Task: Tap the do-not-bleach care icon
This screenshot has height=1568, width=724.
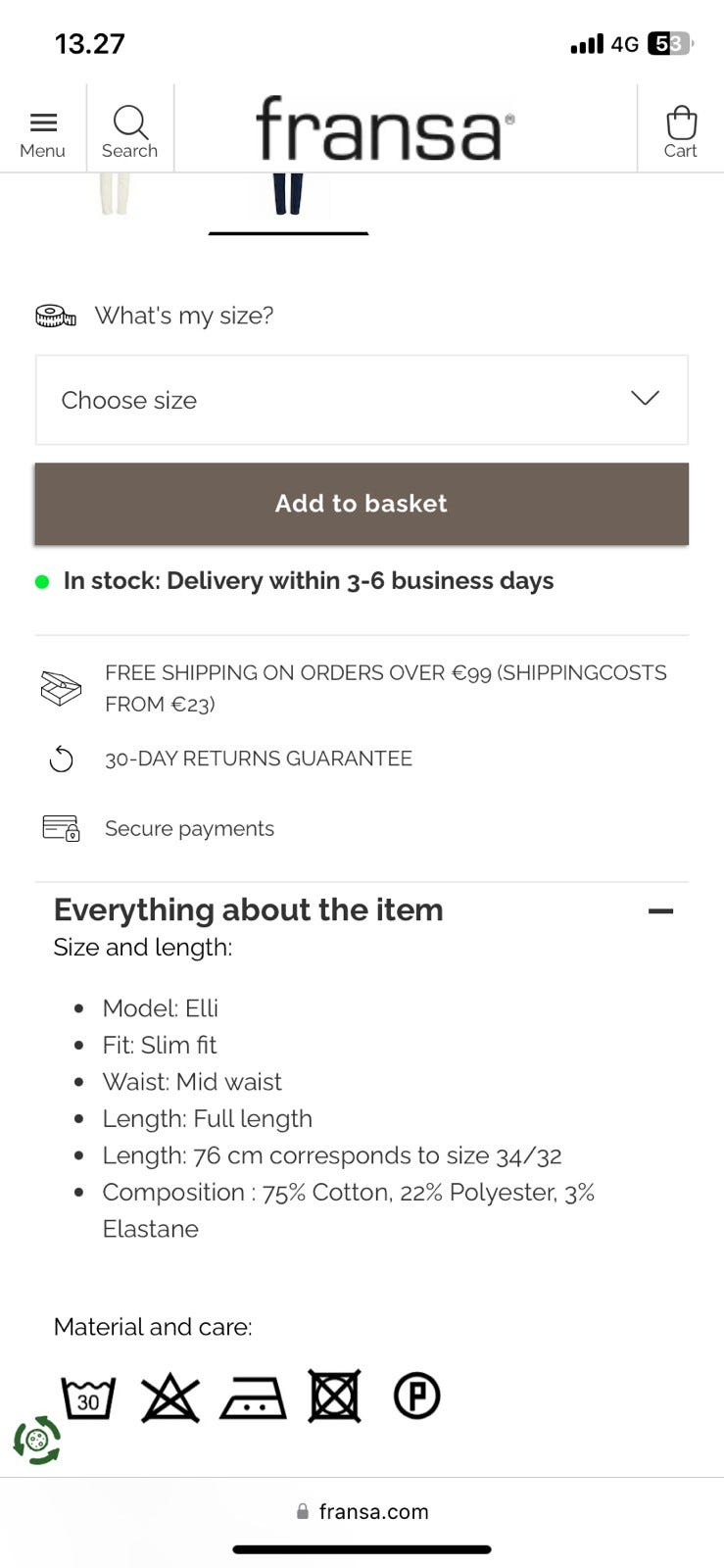Action: tap(170, 1397)
